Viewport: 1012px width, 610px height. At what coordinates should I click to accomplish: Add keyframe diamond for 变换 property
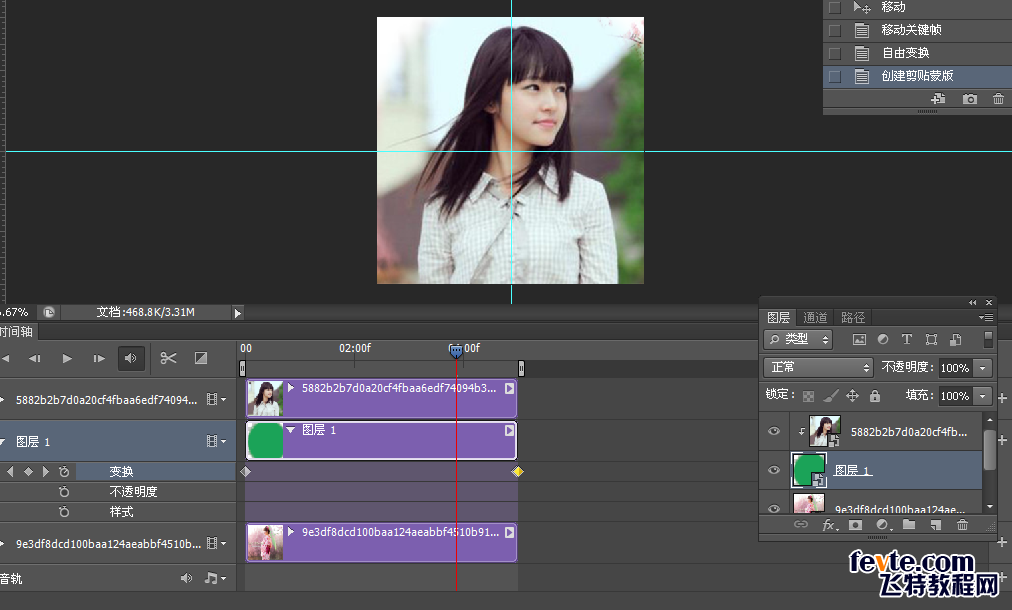(x=28, y=472)
